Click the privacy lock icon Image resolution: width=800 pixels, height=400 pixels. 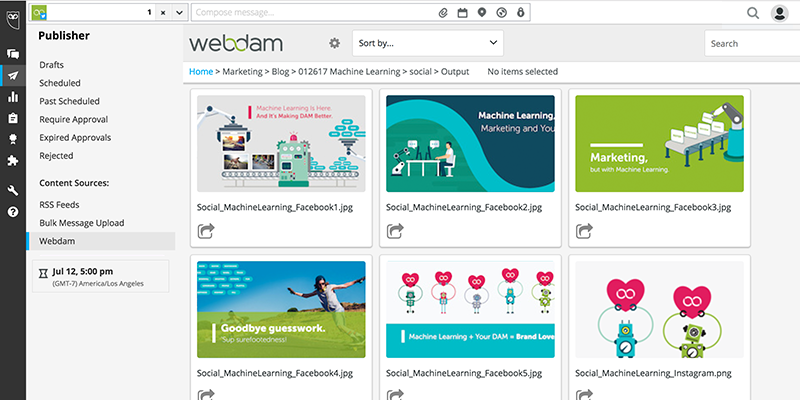(x=520, y=13)
